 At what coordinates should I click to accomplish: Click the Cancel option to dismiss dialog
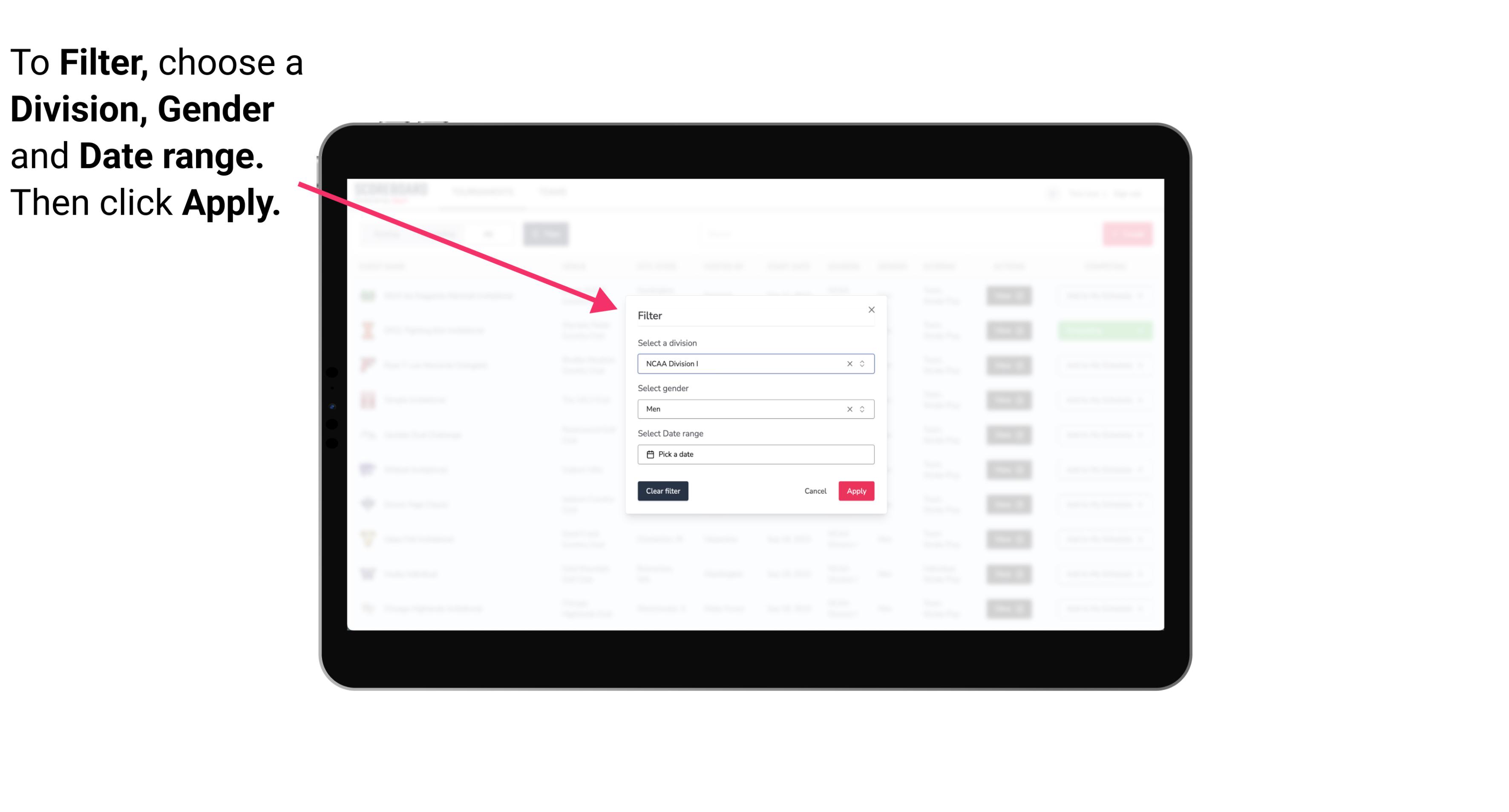816,491
